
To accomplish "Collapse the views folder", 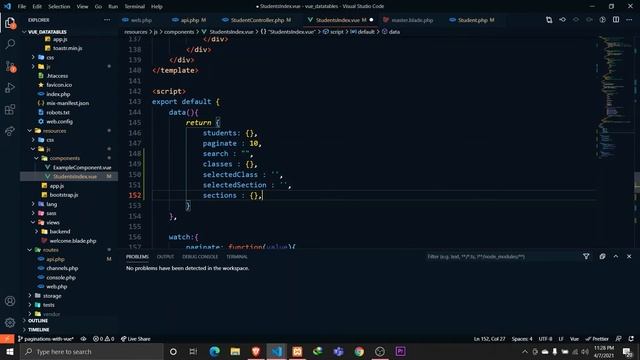I will coord(53,222).
